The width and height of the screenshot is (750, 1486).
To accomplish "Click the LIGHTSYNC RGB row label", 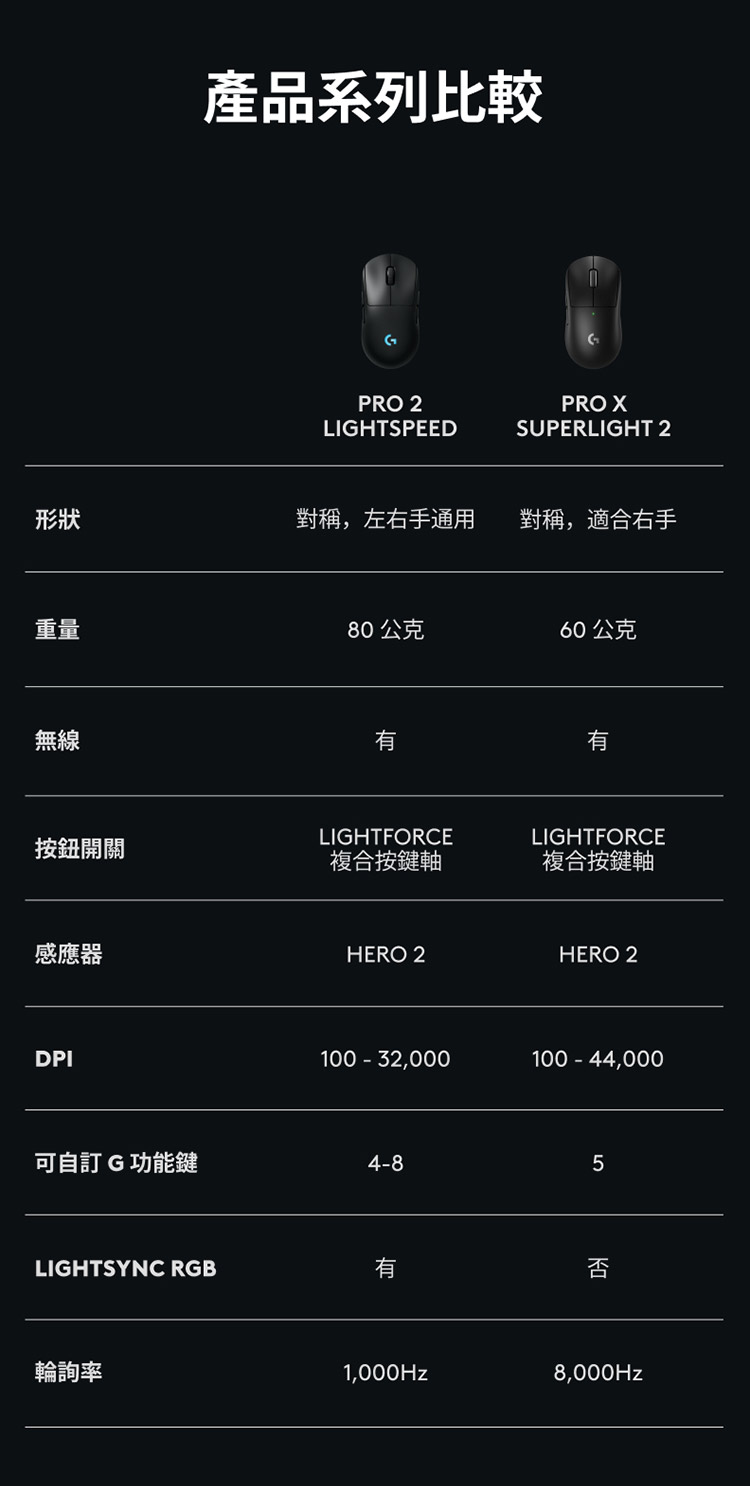I will tap(125, 1268).
